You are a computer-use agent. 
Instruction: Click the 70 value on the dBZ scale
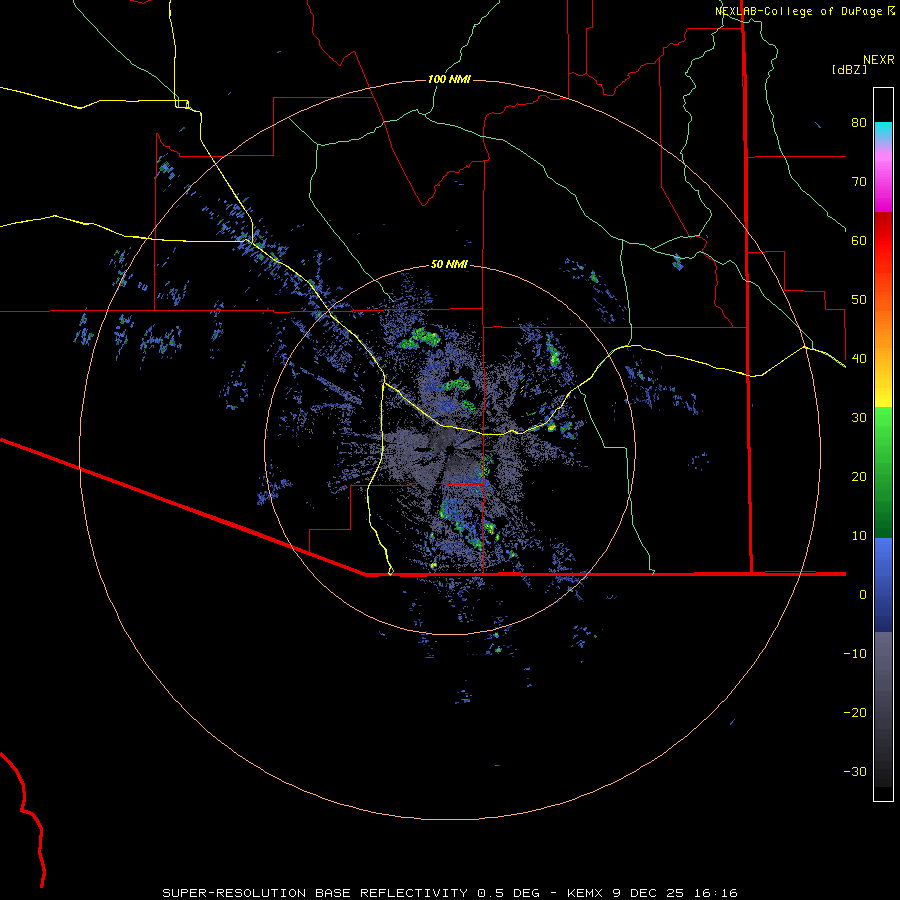coord(859,182)
